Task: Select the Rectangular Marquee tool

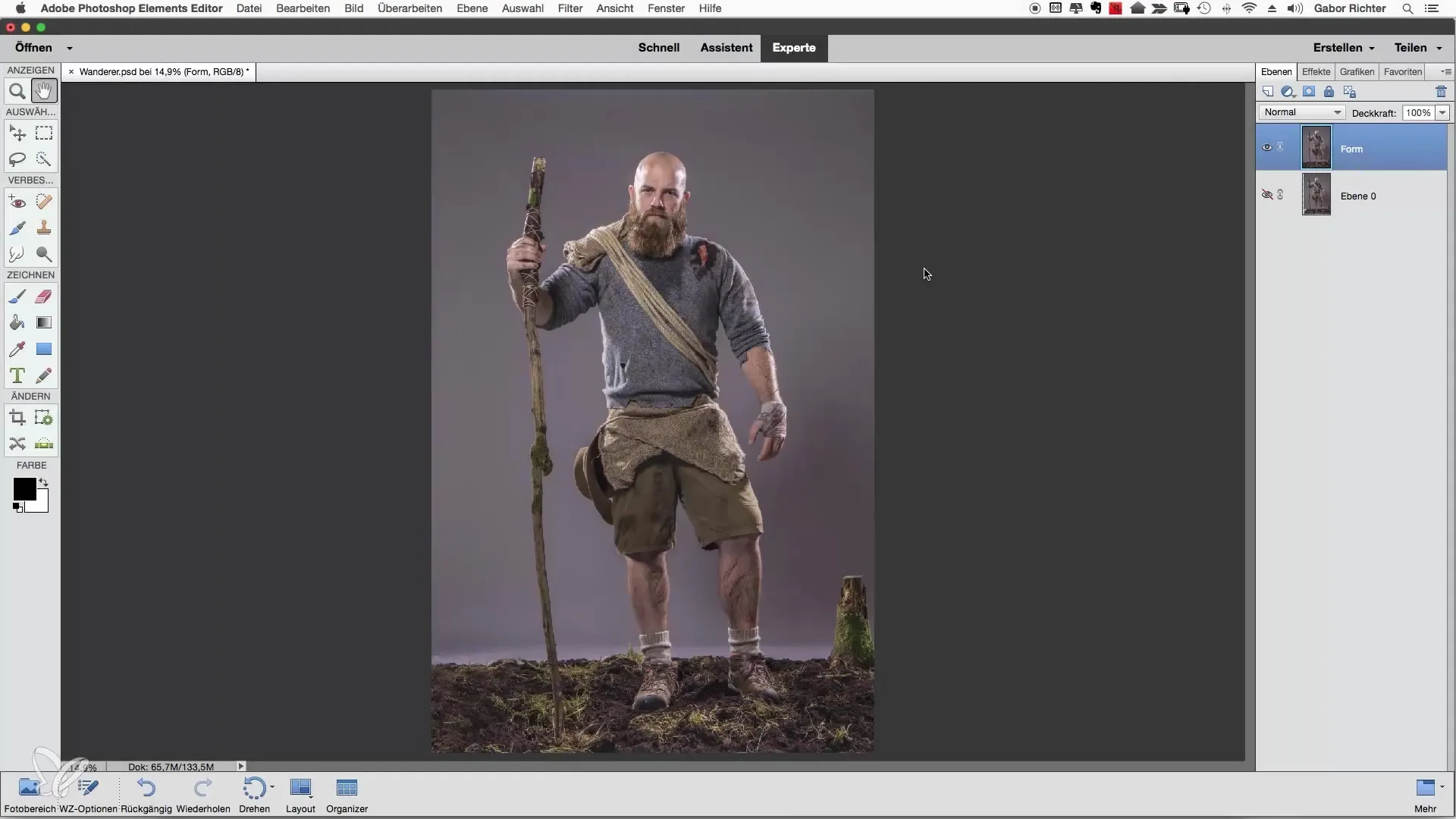Action: (x=44, y=133)
